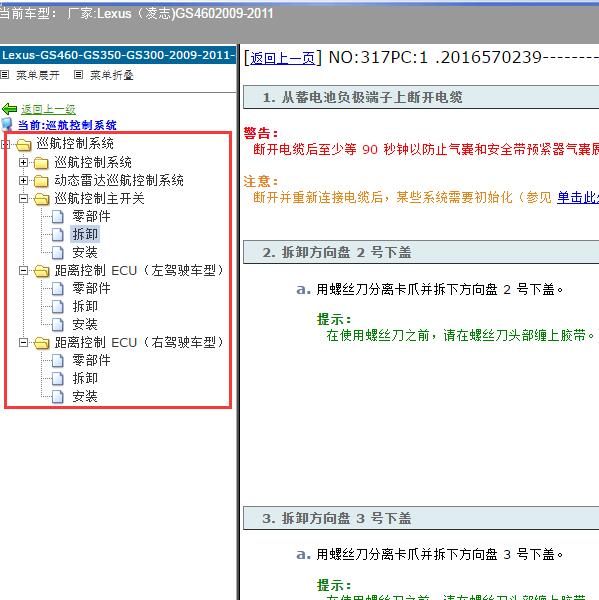Screen dimensions: 599x600
Task: Click the red 警告 label
Action: pos(260,133)
